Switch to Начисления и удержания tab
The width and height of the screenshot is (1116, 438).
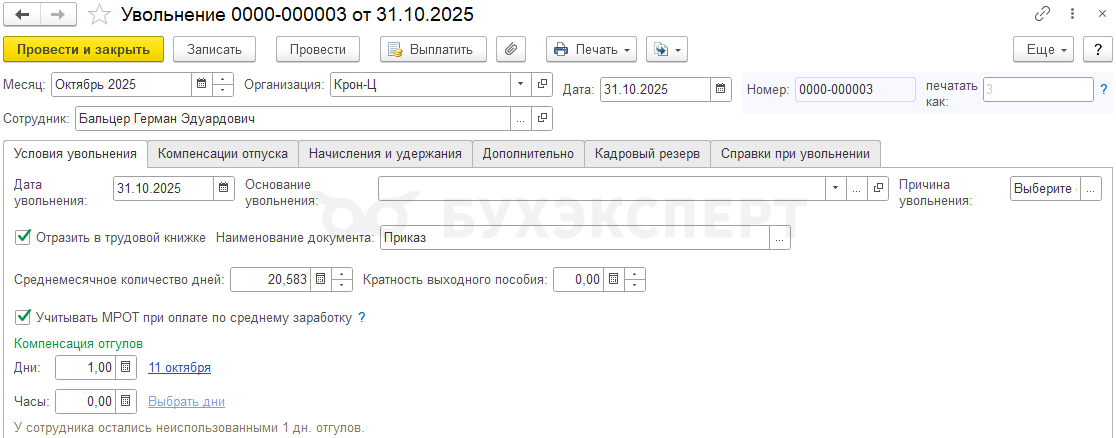tap(385, 154)
